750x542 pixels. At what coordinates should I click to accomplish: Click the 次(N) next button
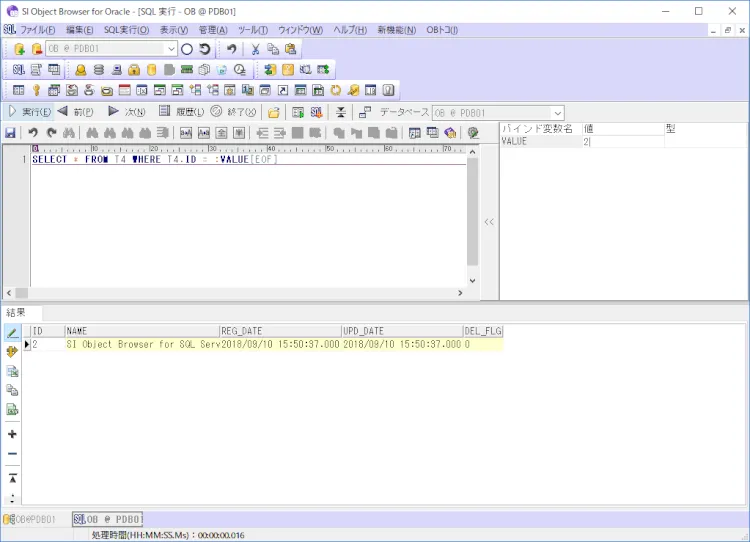tap(127, 112)
